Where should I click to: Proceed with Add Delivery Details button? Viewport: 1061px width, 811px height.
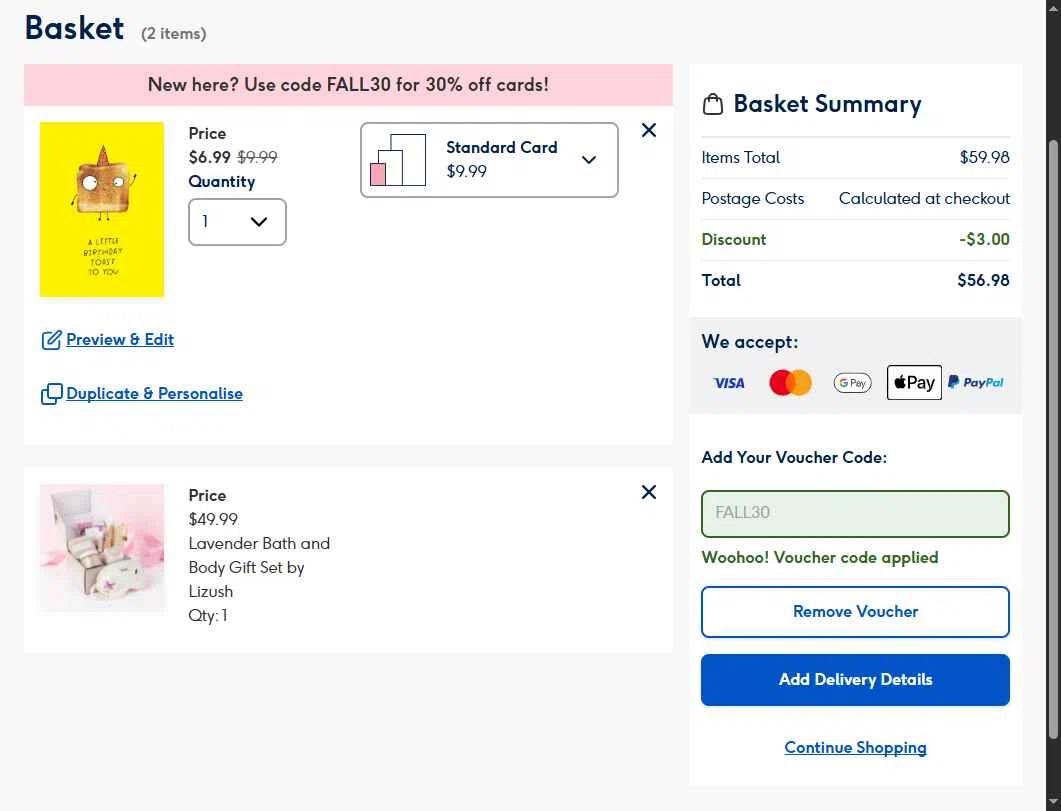click(x=855, y=680)
